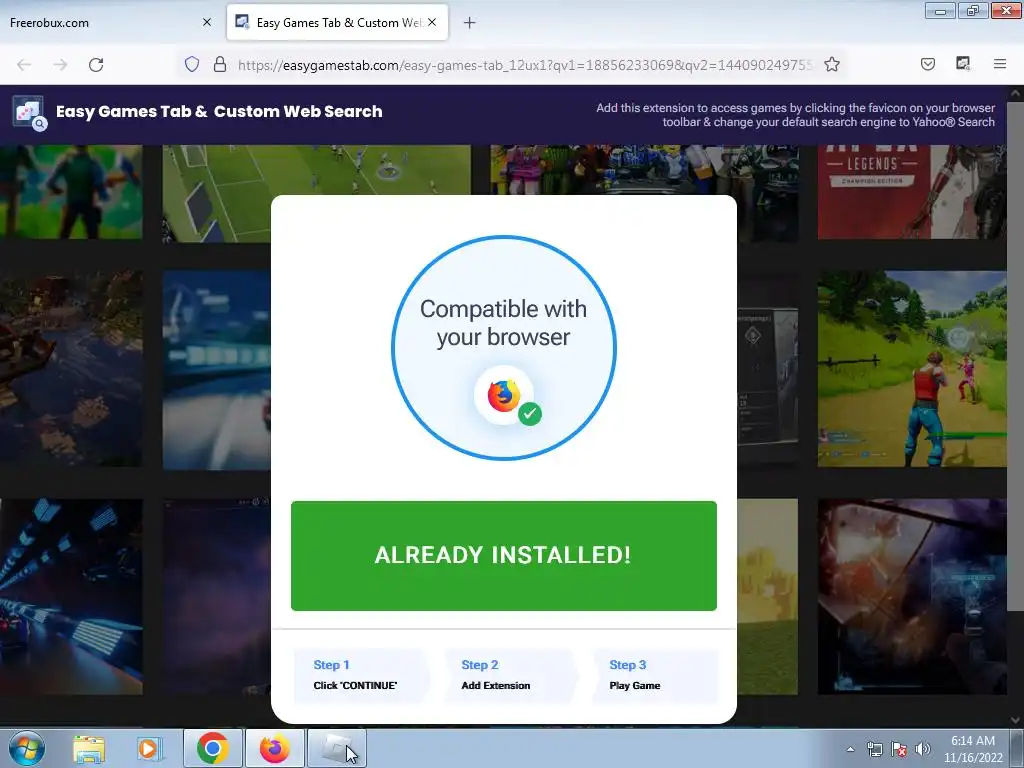Image resolution: width=1024 pixels, height=768 pixels.
Task: Switch to Firefox in the taskbar
Action: coord(274,748)
